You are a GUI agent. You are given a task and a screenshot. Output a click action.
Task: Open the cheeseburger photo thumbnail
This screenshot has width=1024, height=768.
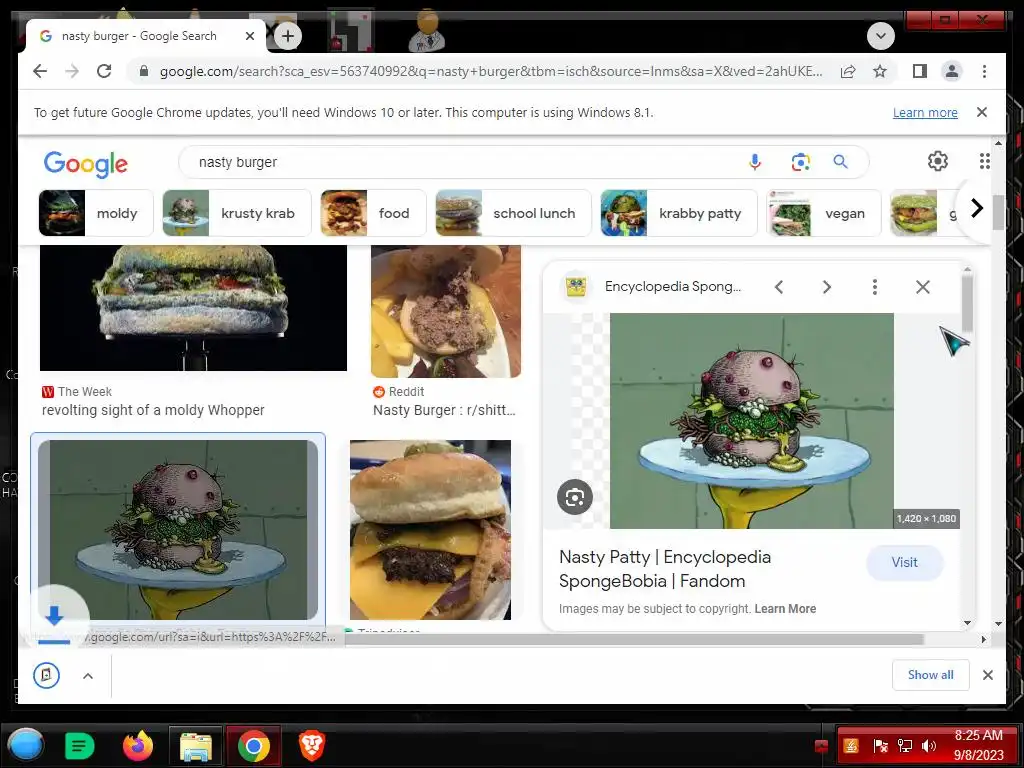pyautogui.click(x=430, y=530)
